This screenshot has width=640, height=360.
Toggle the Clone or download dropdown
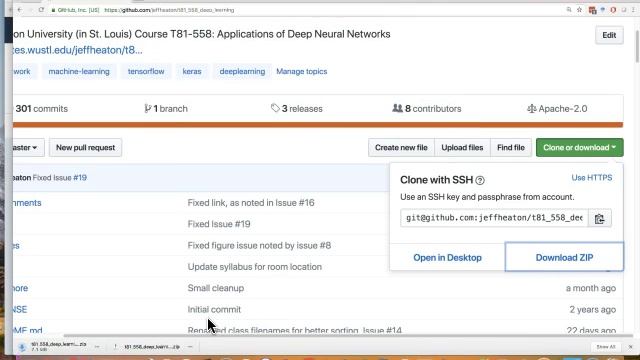coord(580,148)
